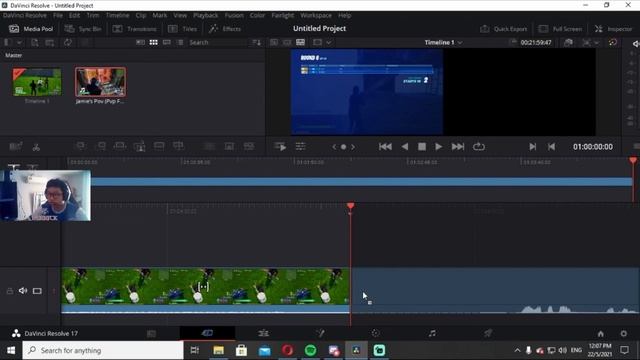Image resolution: width=640 pixels, height=360 pixels.
Task: Click the Smart Insert icon
Action: pos(80,146)
